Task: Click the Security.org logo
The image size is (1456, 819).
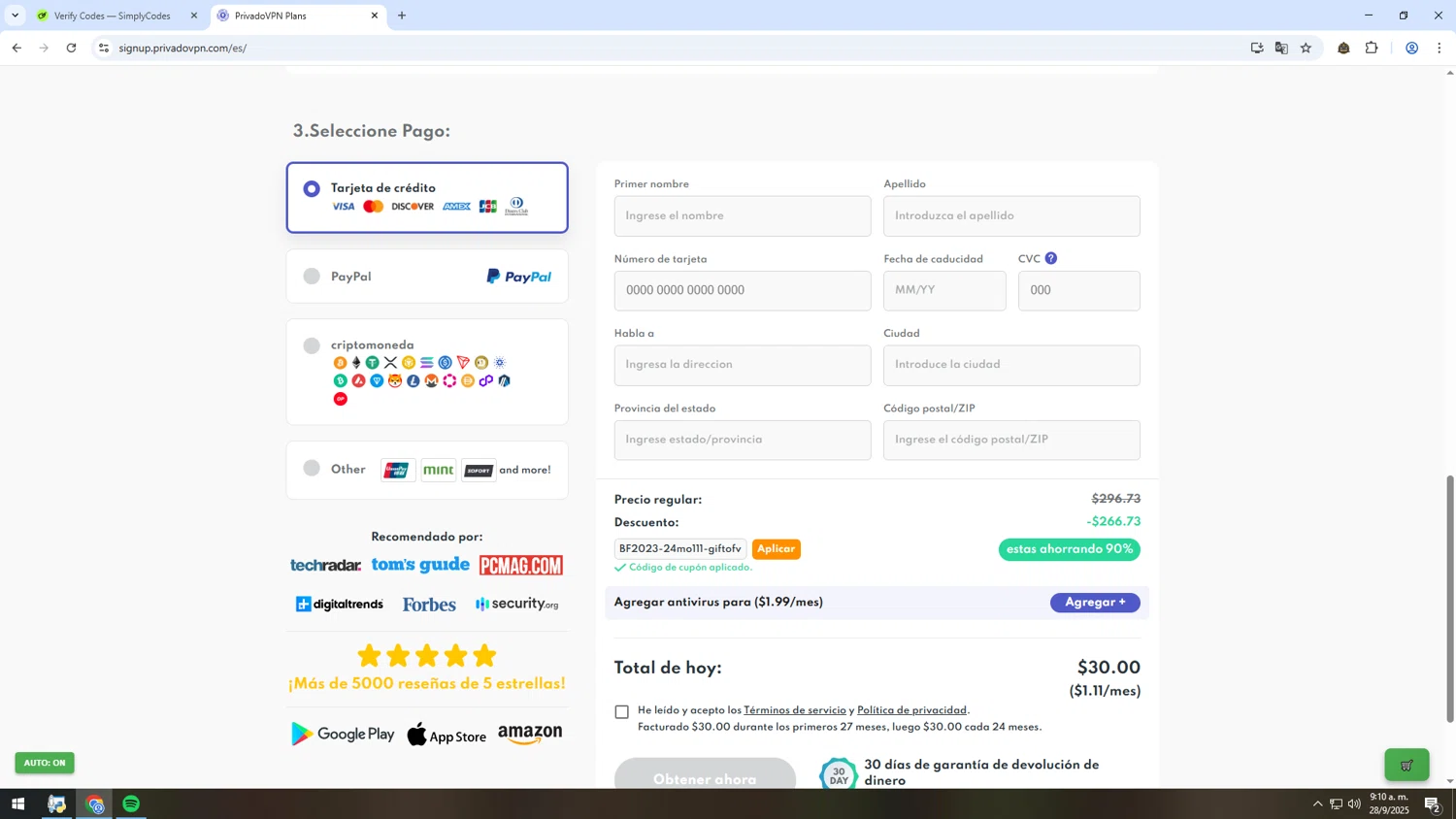Action: click(517, 604)
